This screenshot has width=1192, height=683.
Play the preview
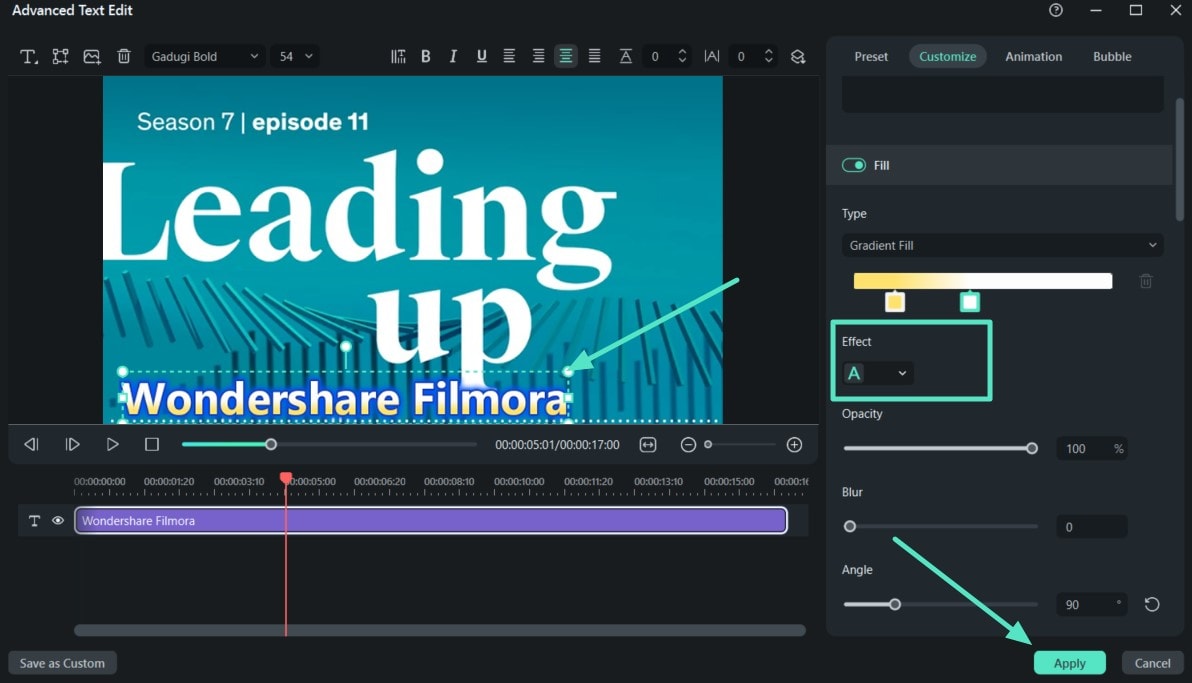pos(113,444)
